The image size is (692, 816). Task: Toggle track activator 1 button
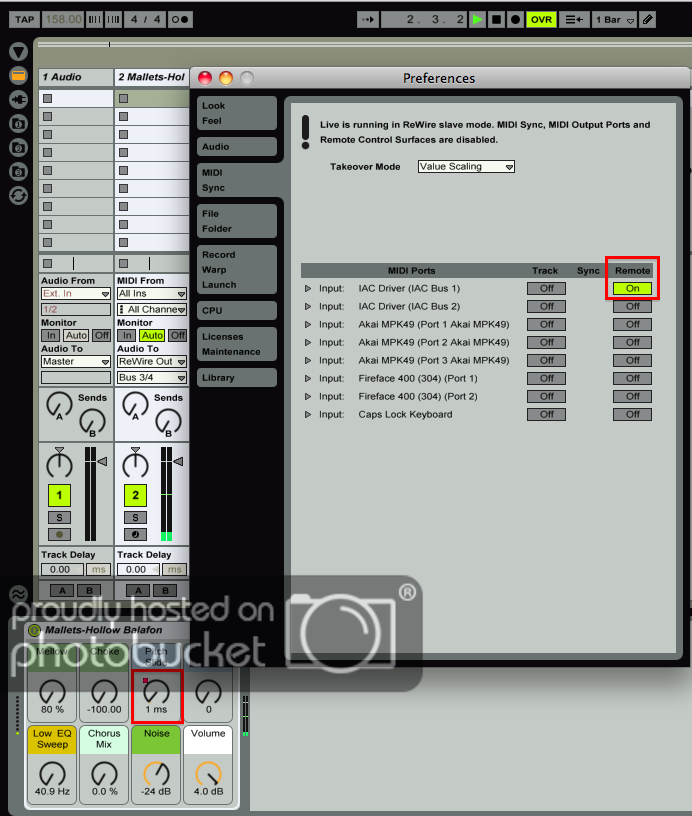[59, 495]
